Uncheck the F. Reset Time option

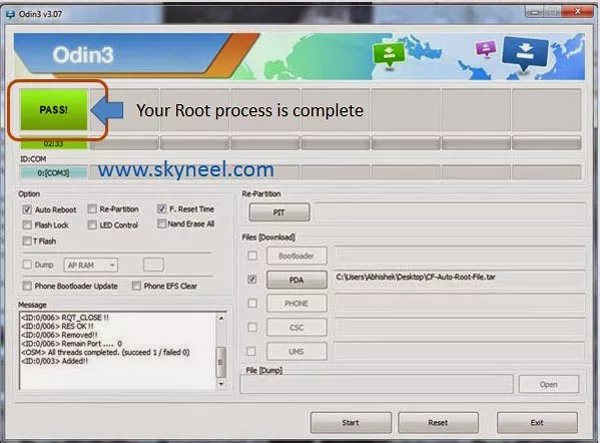161,209
